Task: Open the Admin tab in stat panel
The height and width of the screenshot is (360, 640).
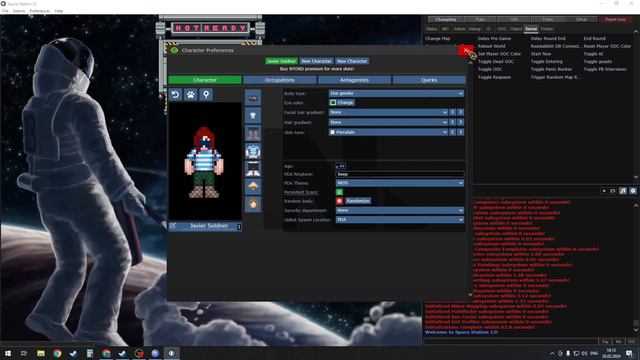Action: click(459, 29)
